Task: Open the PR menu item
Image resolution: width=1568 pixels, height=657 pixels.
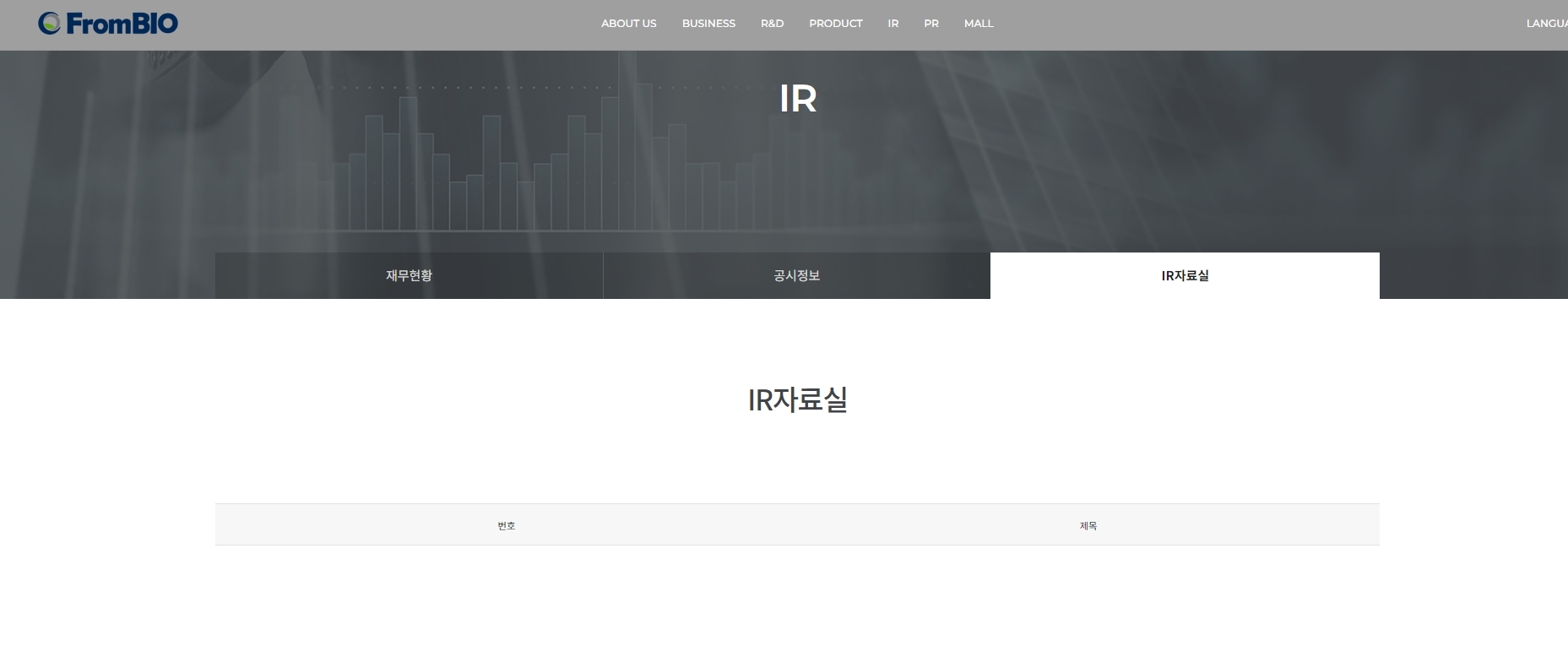Action: 930,24
